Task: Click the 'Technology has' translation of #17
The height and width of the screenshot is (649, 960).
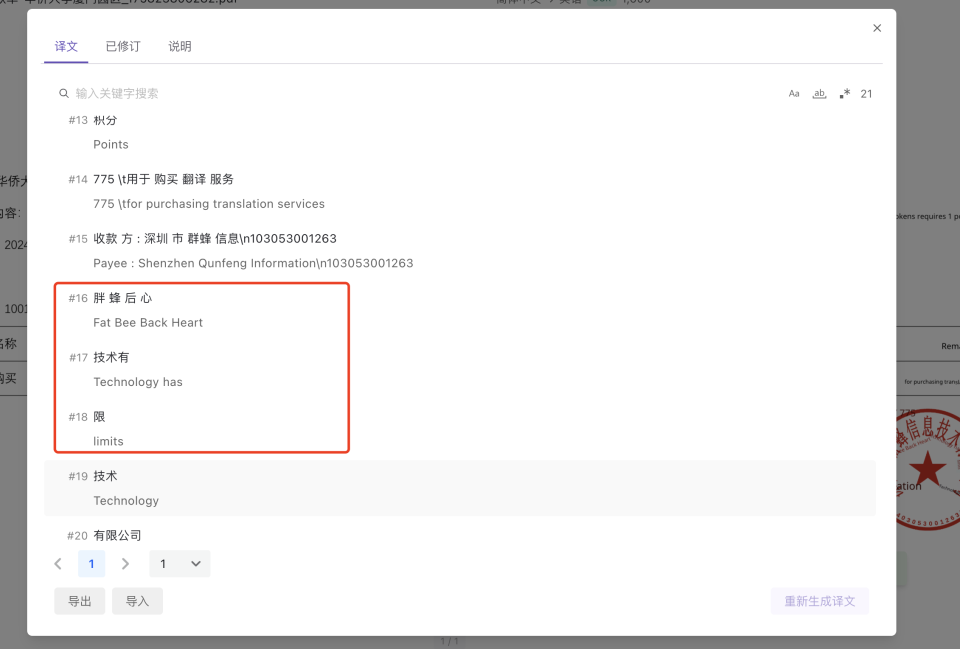Action: 138,382
